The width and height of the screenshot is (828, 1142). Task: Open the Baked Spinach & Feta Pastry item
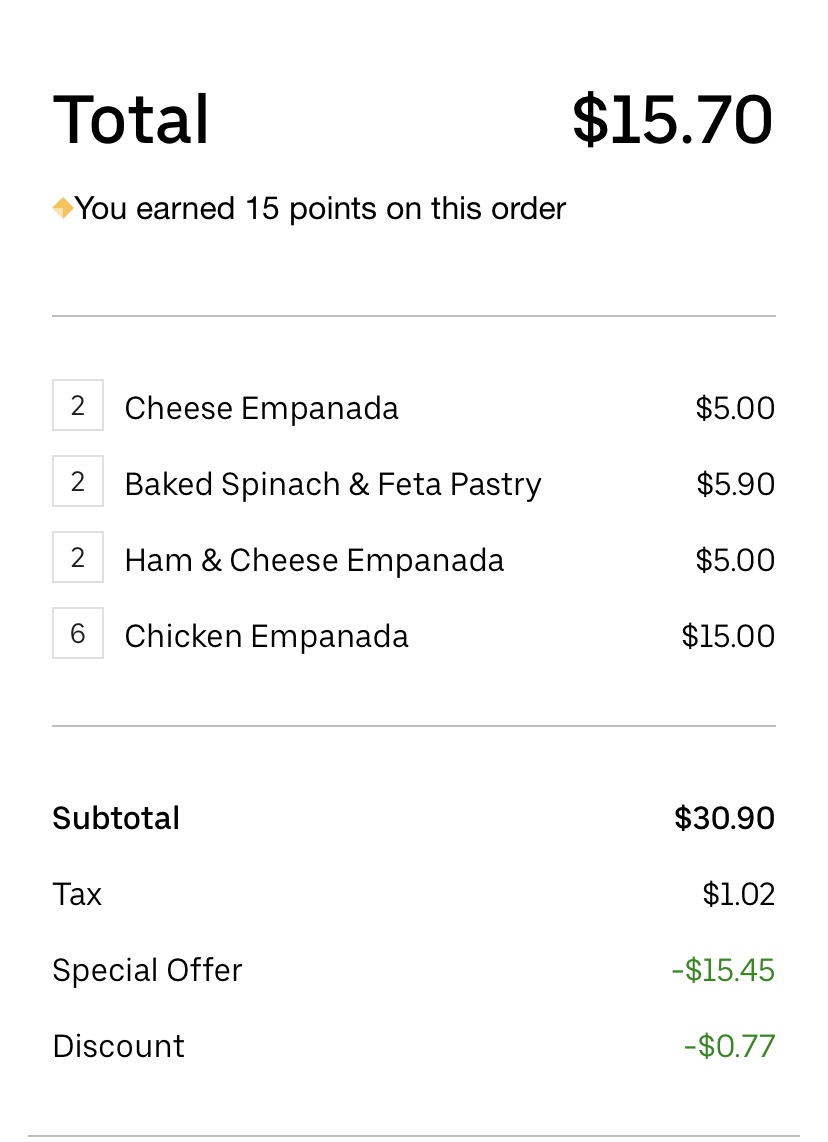pyautogui.click(x=333, y=484)
